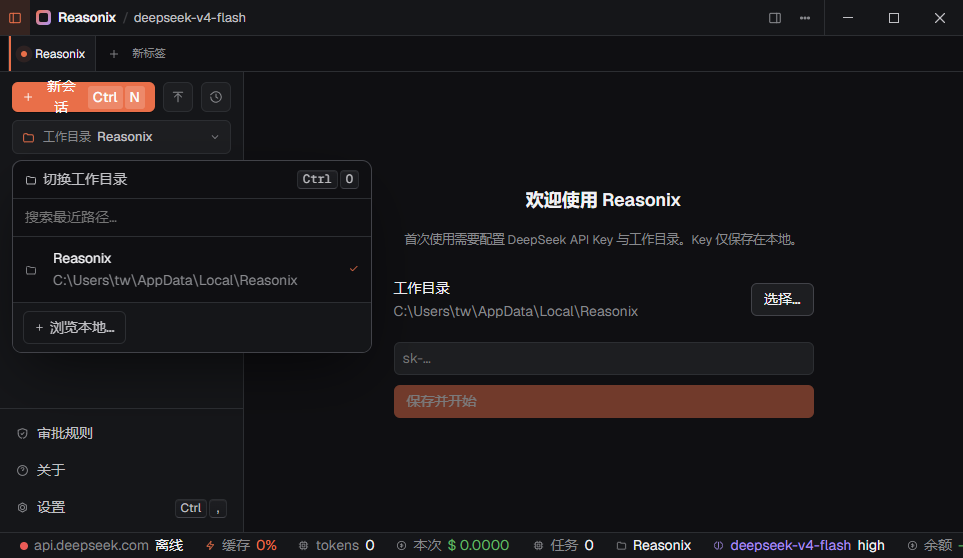Click the 切换工作目录 header text
The image size is (963, 558).
85,180
